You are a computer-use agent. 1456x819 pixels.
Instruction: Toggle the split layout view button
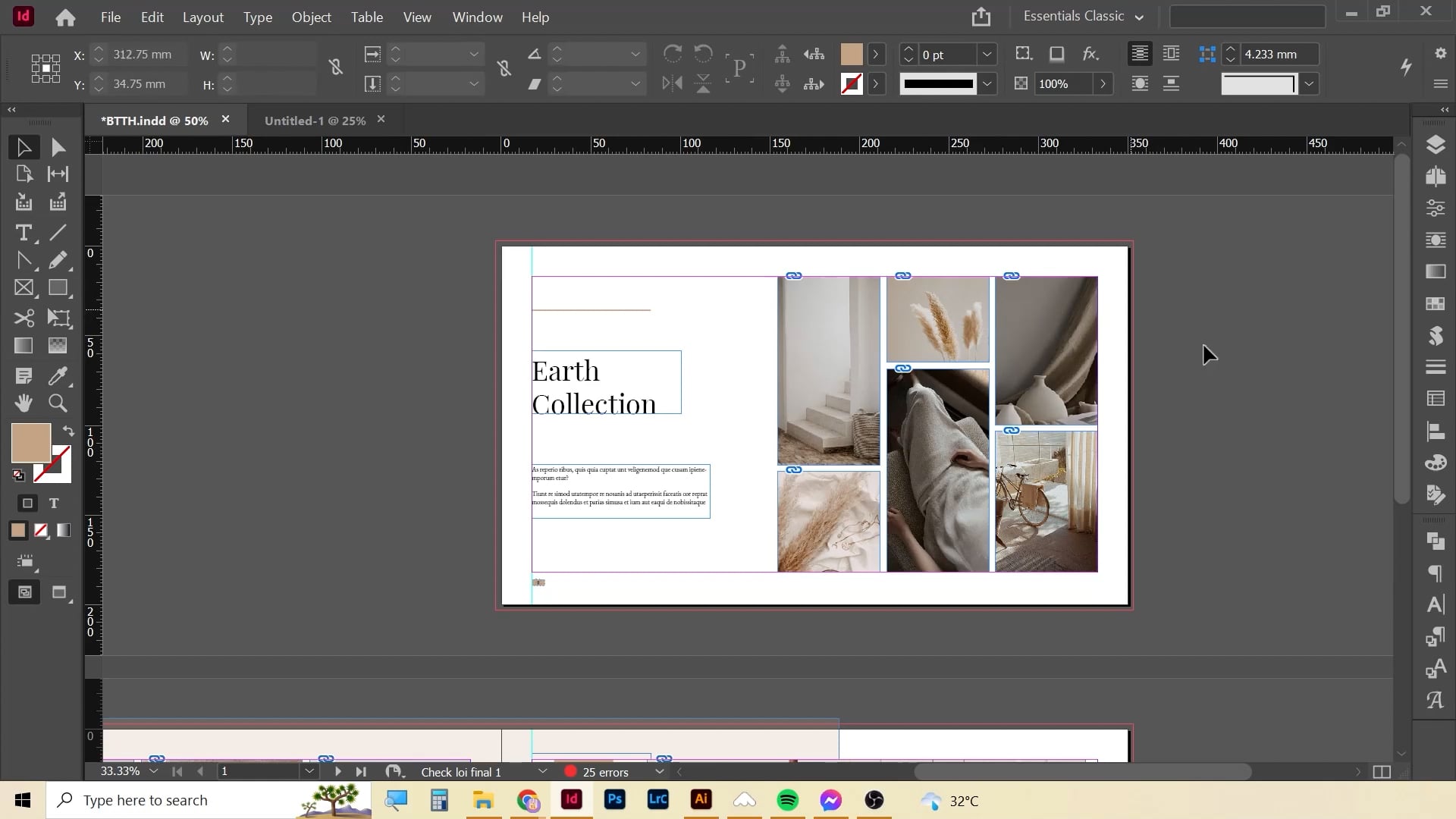click(1382, 772)
